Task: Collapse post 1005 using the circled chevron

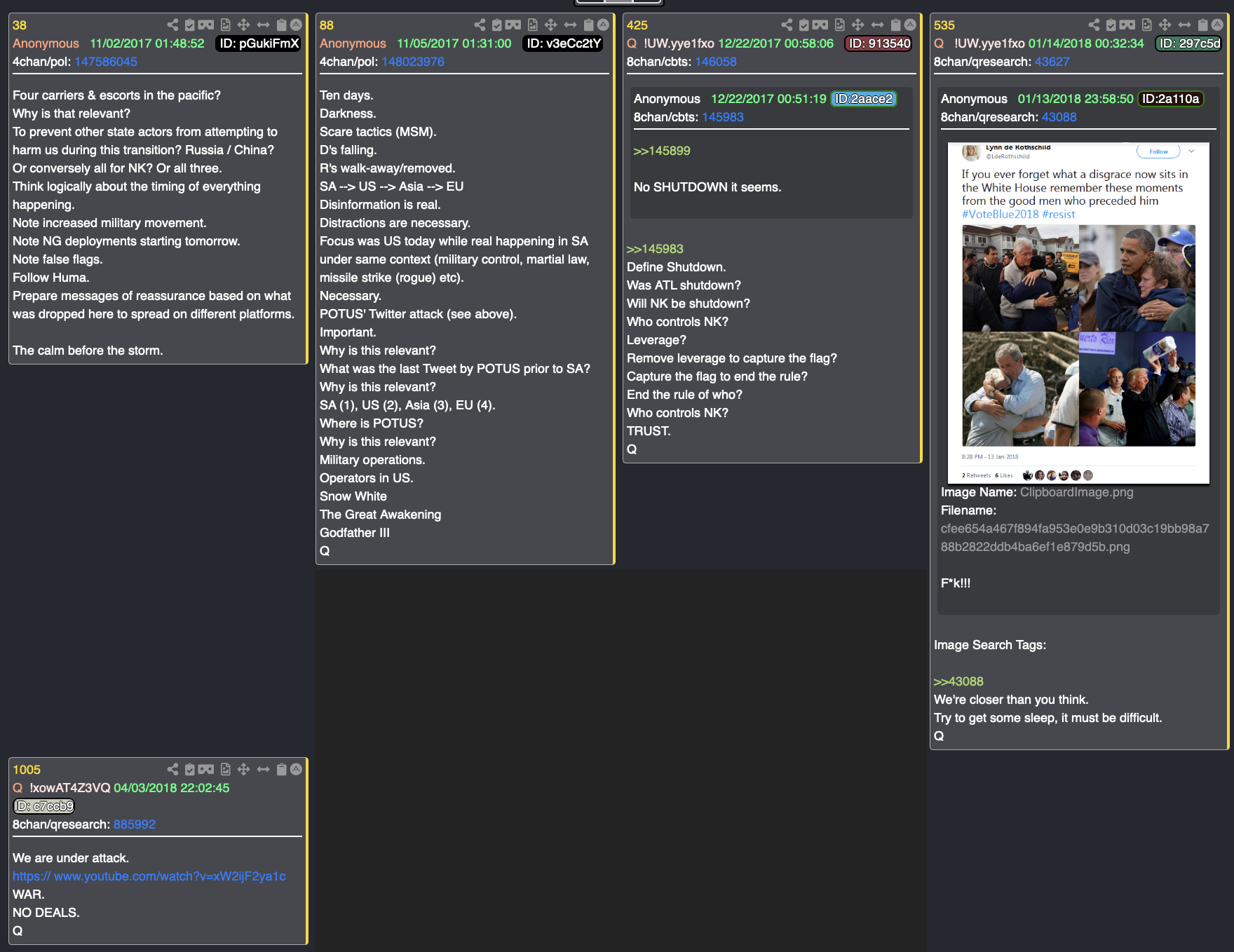Action: [297, 769]
